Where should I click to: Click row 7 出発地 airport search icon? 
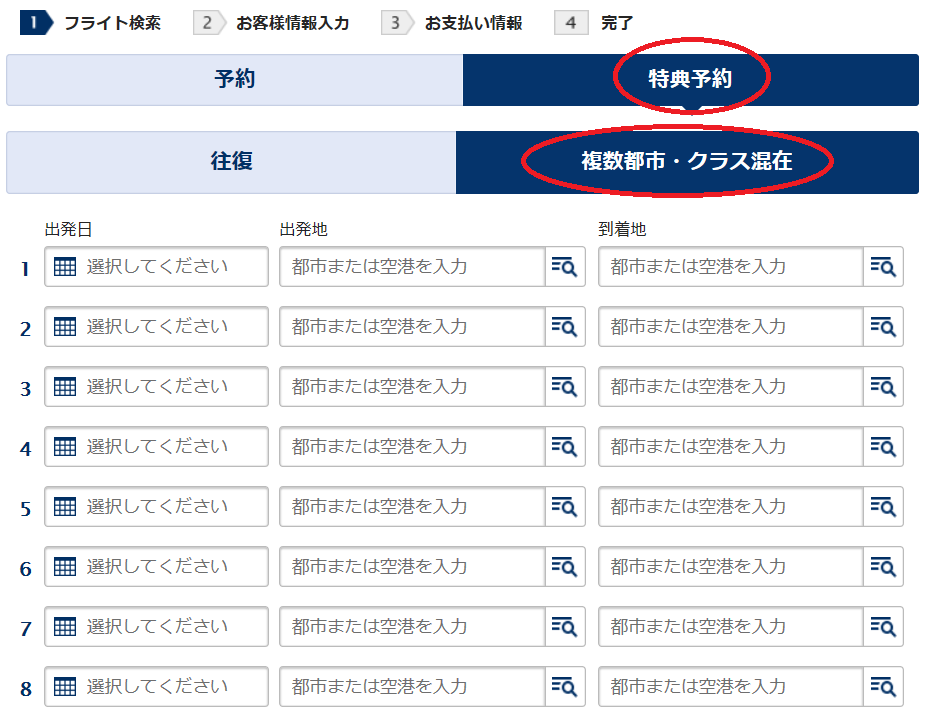(565, 627)
